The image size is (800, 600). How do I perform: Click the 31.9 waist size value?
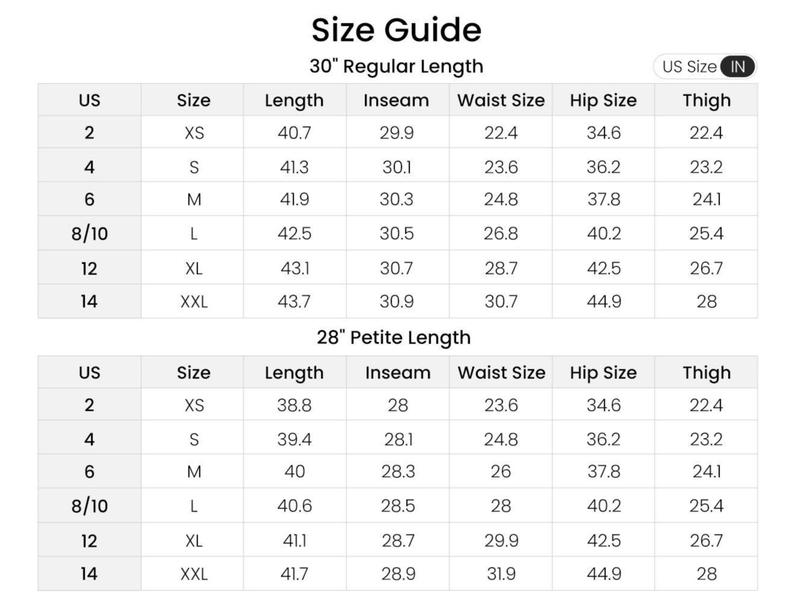[x=501, y=574]
